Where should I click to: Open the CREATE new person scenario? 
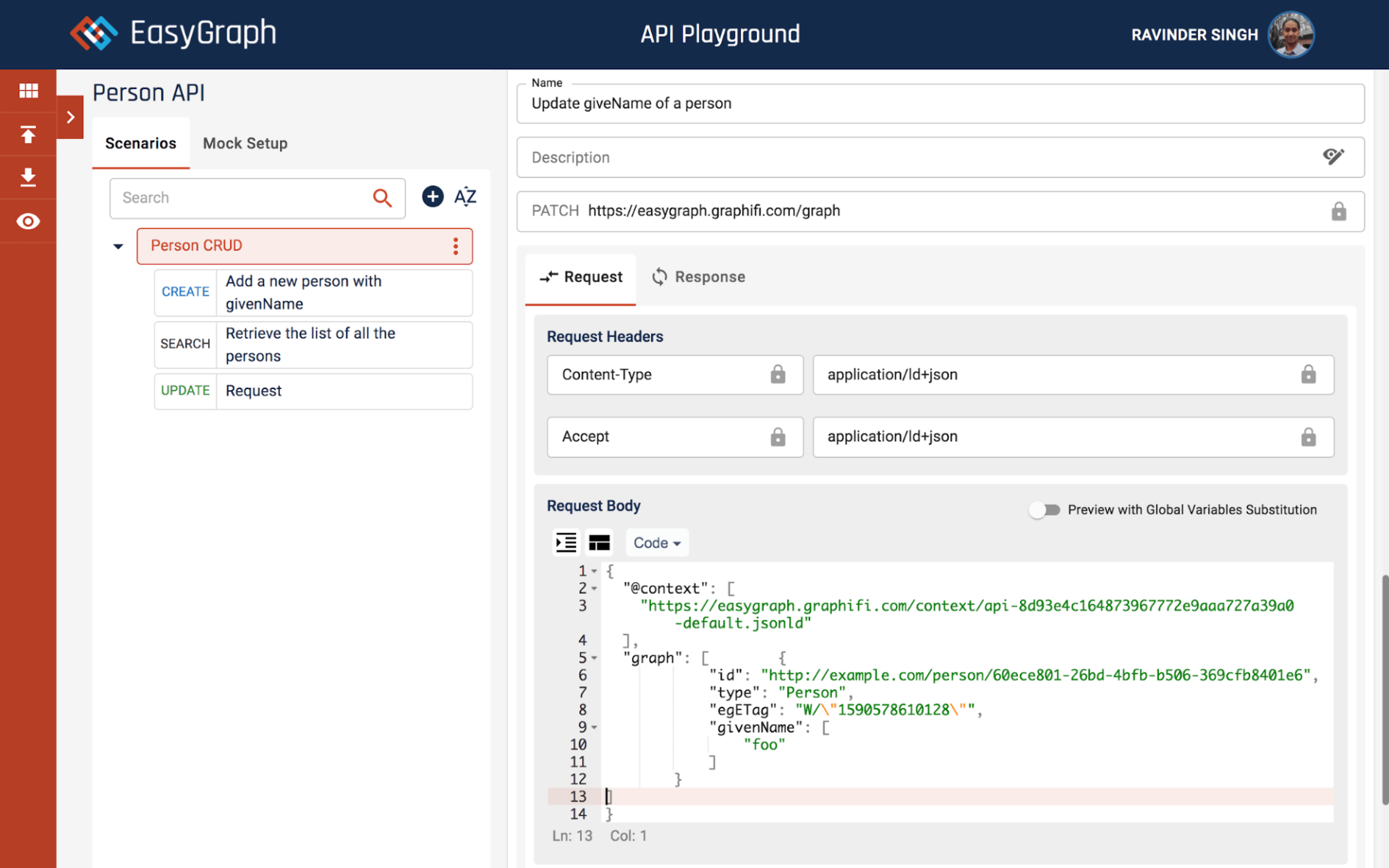point(313,292)
